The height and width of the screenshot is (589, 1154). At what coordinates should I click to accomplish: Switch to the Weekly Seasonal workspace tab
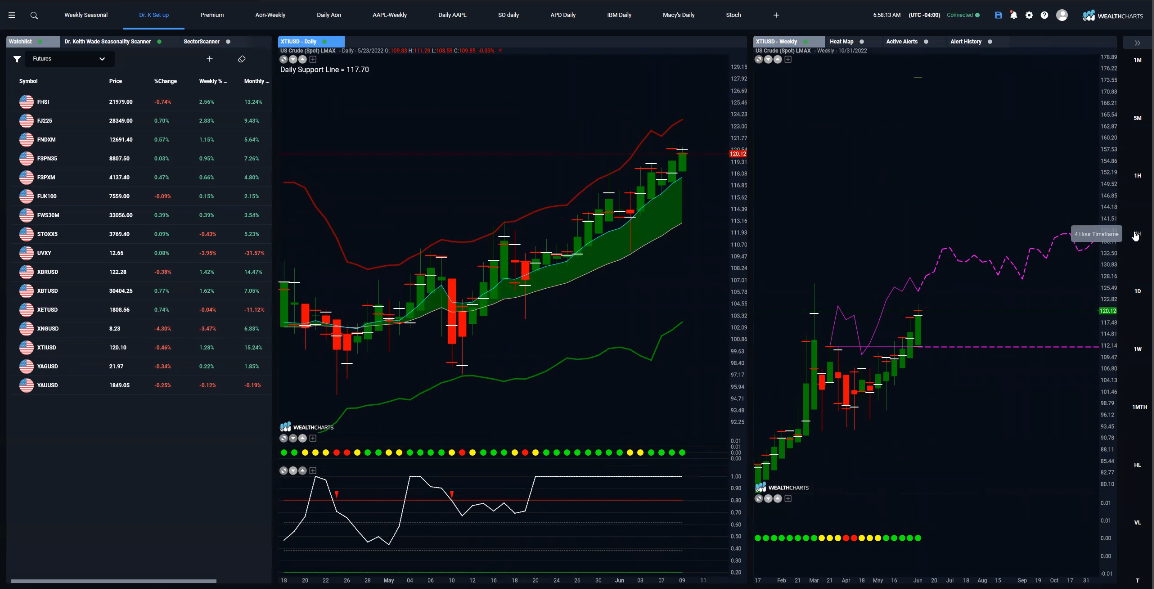[85, 15]
